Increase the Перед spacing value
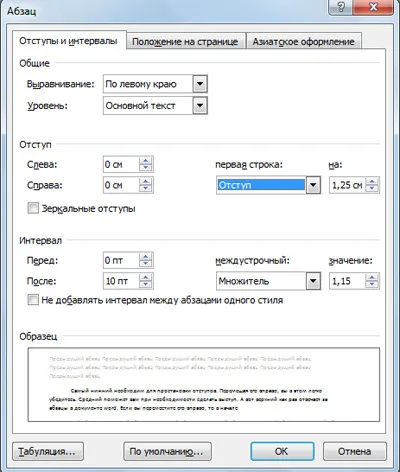Image resolution: width=400 pixels, height=472 pixels. tap(146, 257)
